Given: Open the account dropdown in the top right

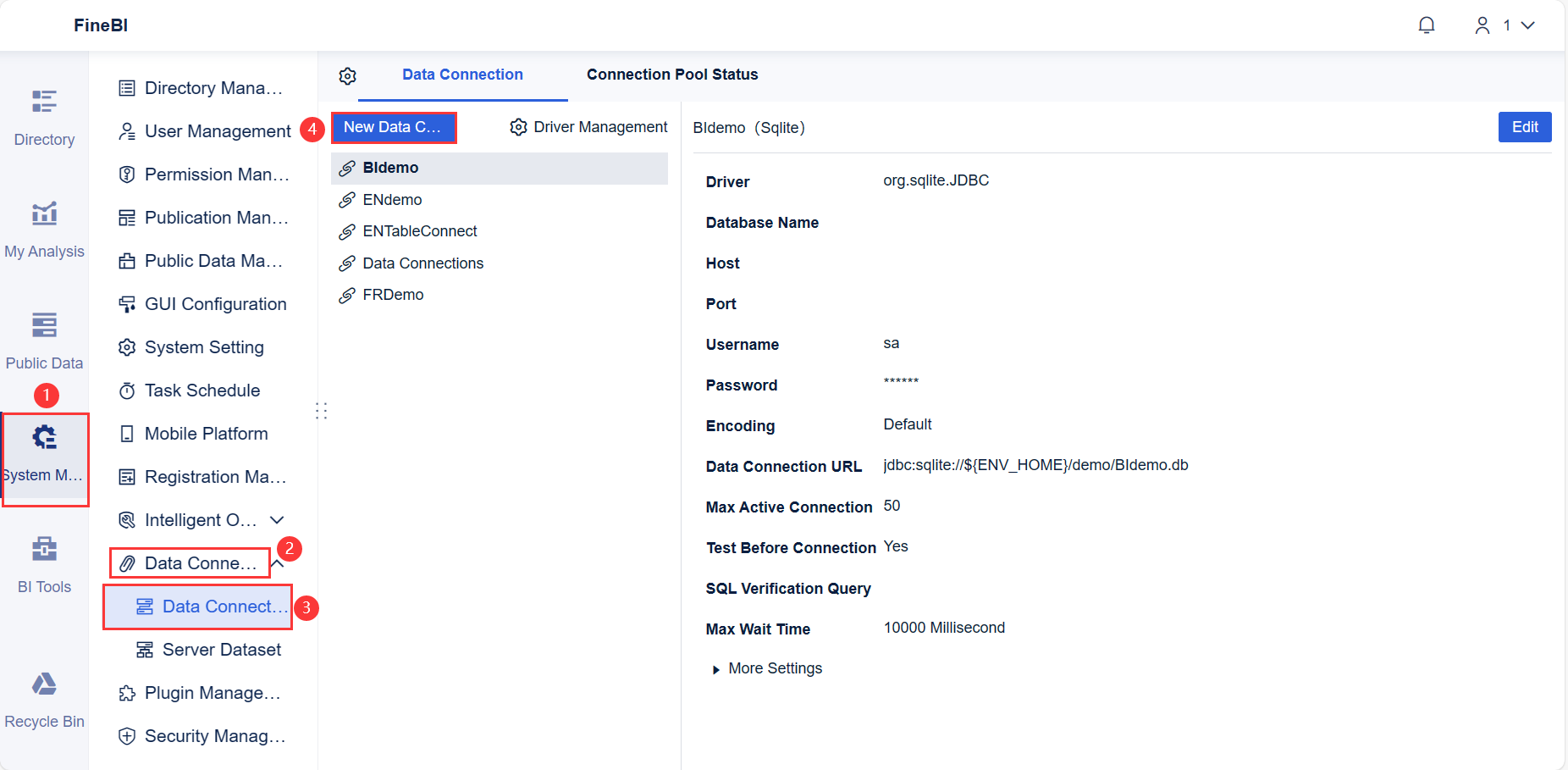Looking at the screenshot, I should click(1528, 25).
